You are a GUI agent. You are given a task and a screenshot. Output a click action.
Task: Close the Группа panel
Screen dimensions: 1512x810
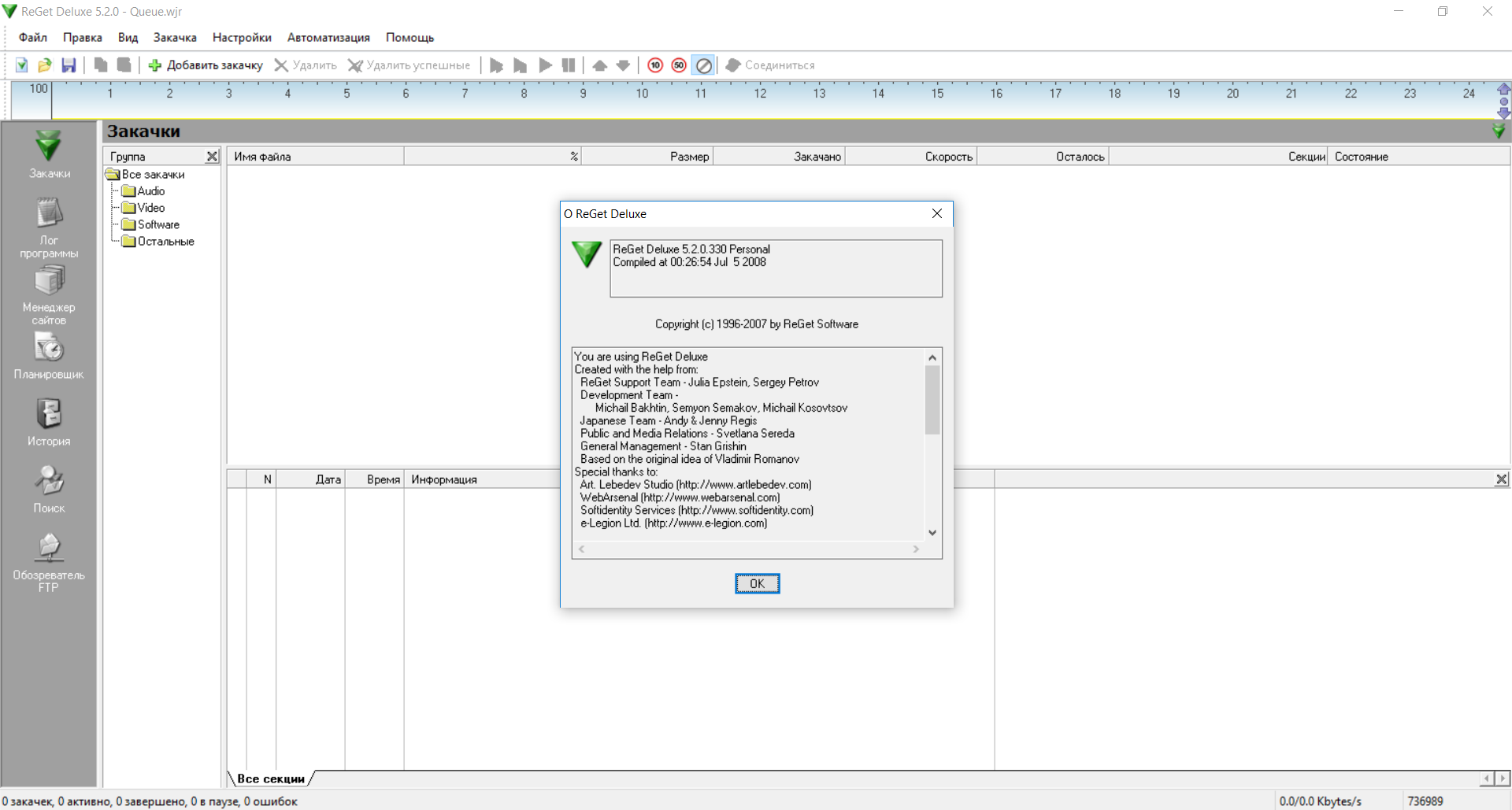tap(212, 157)
